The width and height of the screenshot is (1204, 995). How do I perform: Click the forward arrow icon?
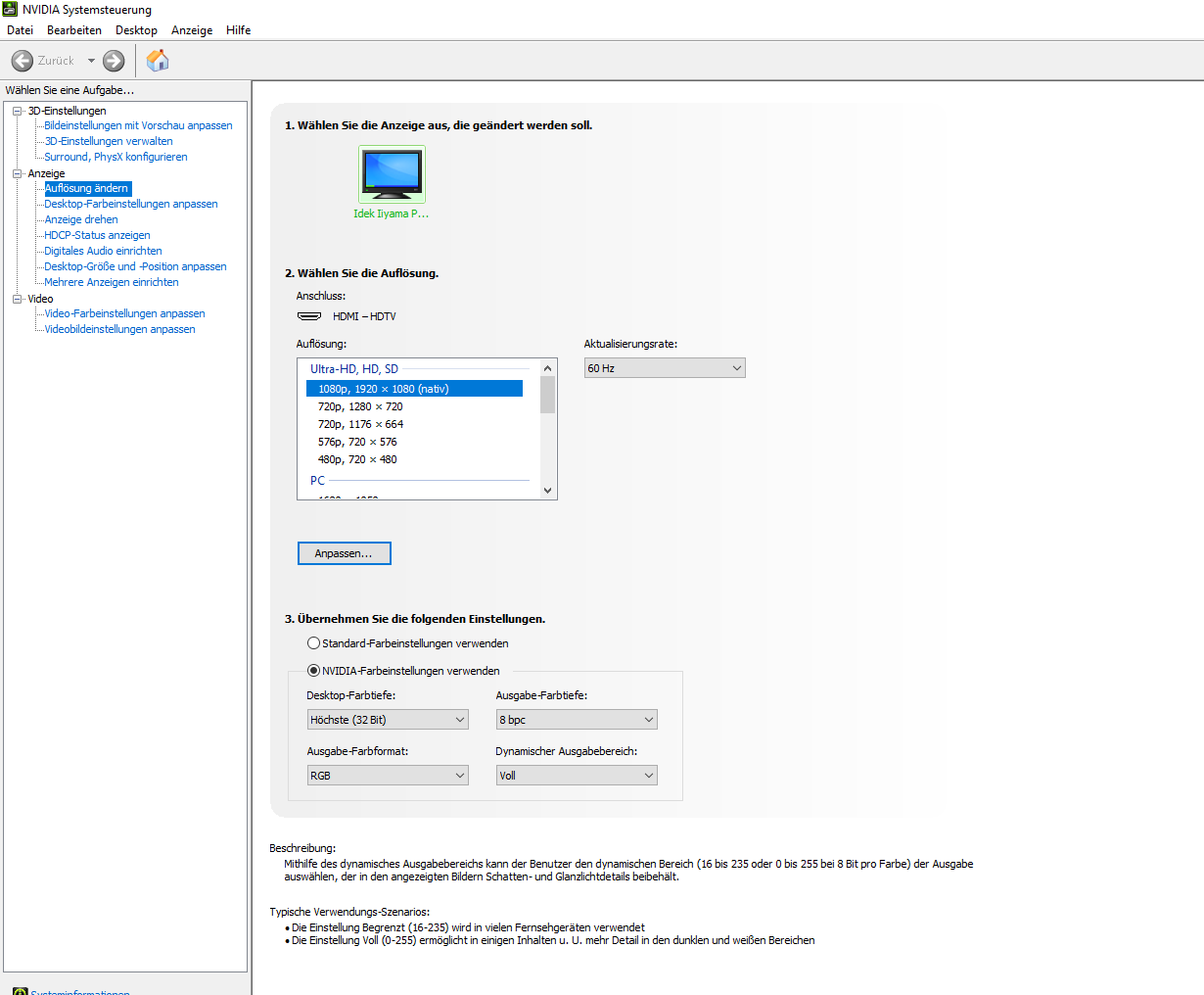click(114, 61)
